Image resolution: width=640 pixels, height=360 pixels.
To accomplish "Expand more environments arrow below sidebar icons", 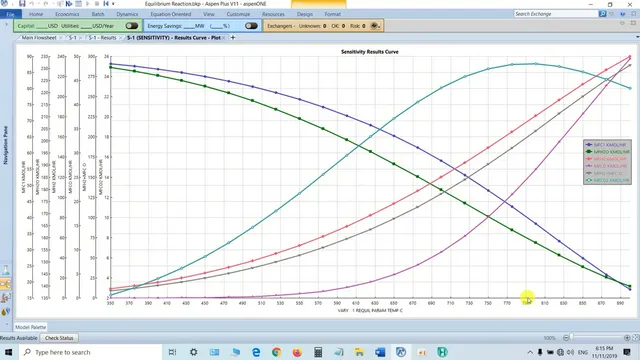I will [6, 324].
